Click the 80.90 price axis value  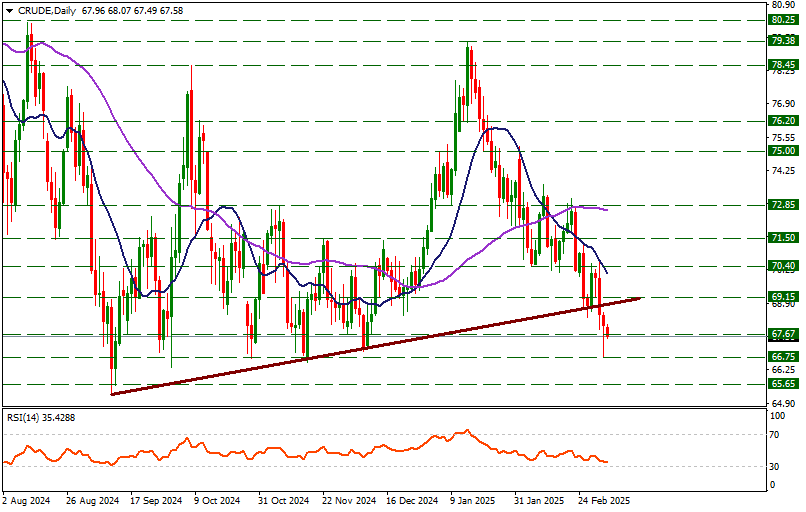pyautogui.click(x=783, y=5)
